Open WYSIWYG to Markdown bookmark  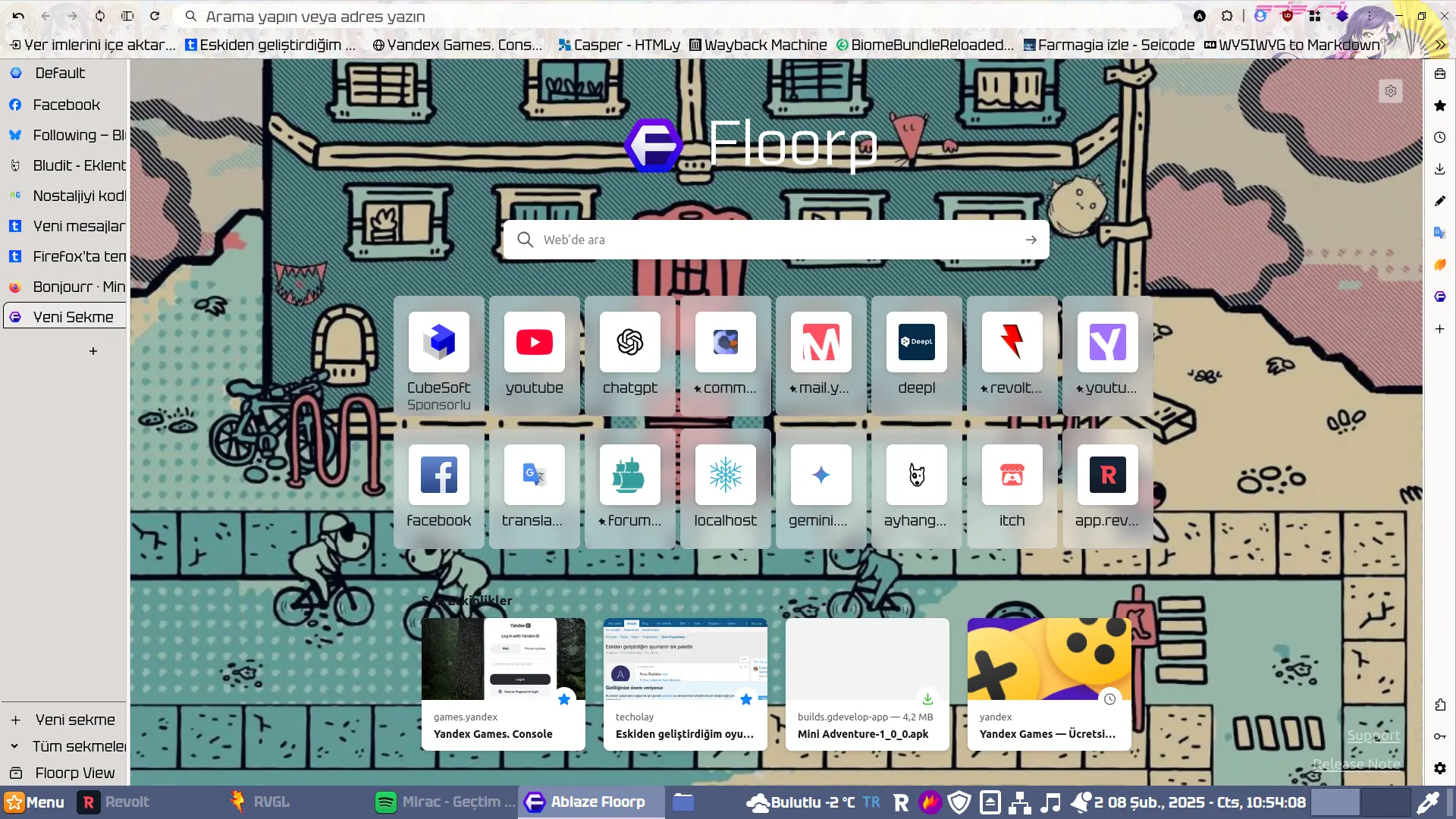click(1292, 45)
